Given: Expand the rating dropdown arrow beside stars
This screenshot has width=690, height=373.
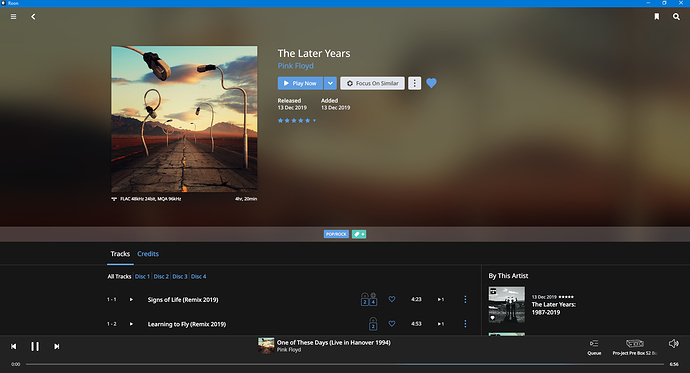Looking at the screenshot, I should pos(314,121).
